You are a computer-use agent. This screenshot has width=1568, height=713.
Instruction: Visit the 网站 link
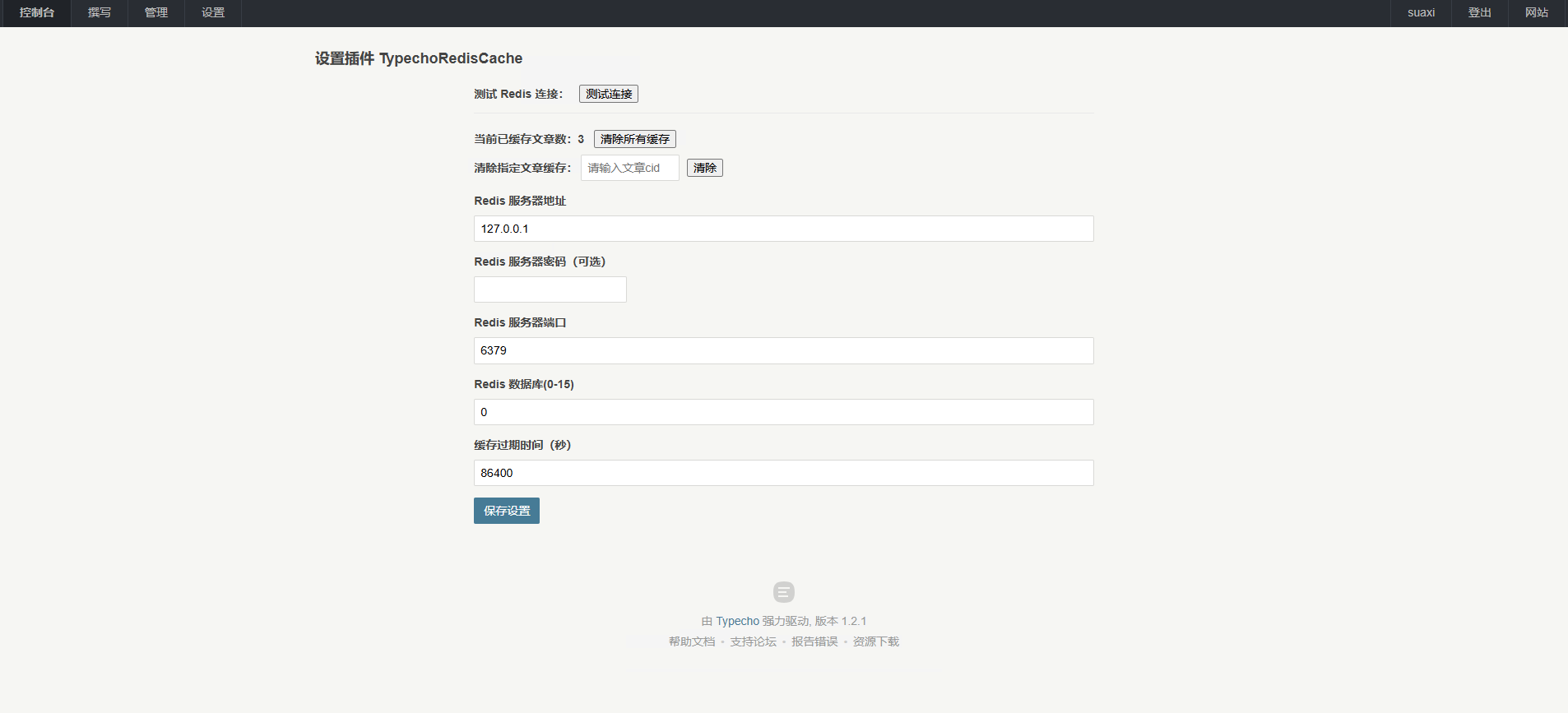pos(1536,13)
